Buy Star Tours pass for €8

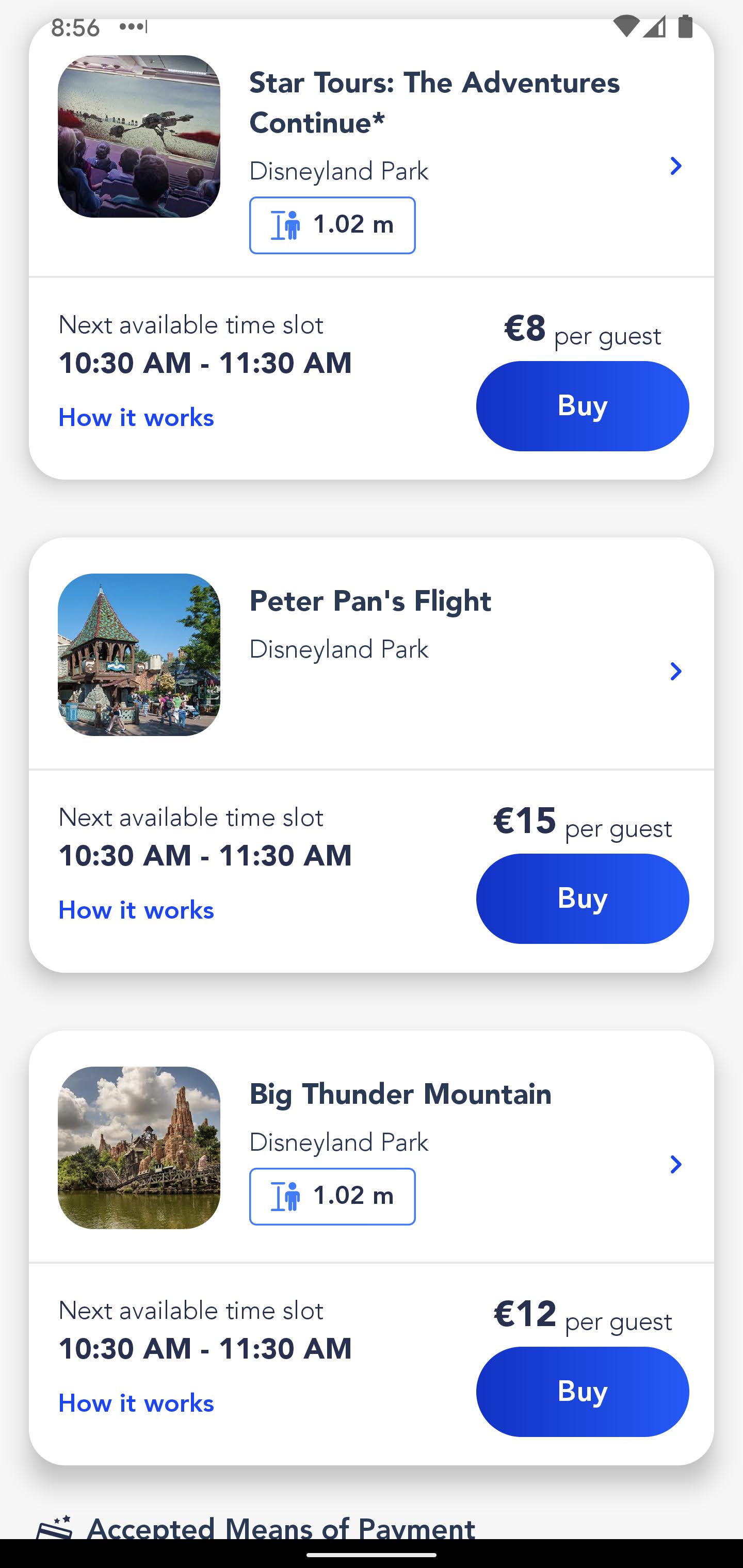[582, 406]
